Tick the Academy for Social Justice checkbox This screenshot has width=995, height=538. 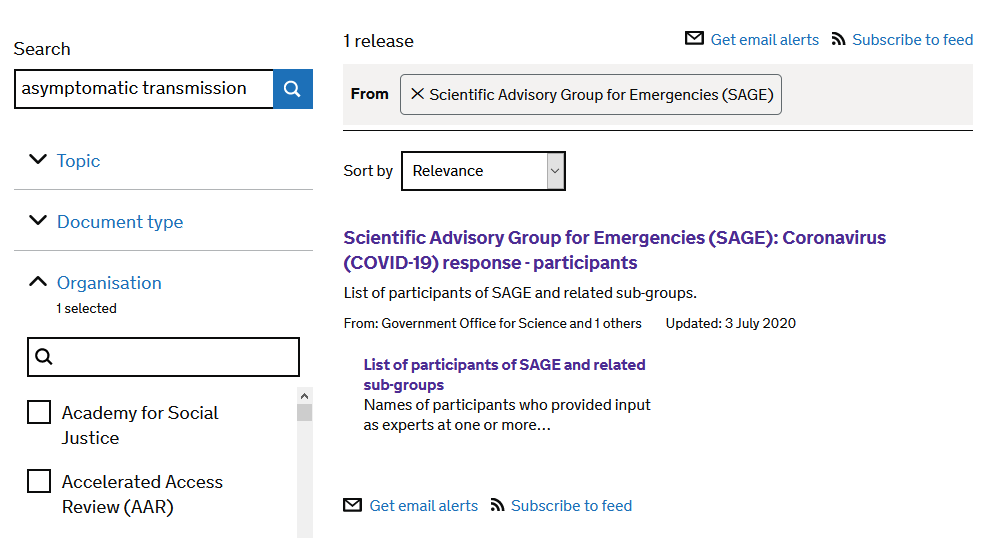click(39, 412)
